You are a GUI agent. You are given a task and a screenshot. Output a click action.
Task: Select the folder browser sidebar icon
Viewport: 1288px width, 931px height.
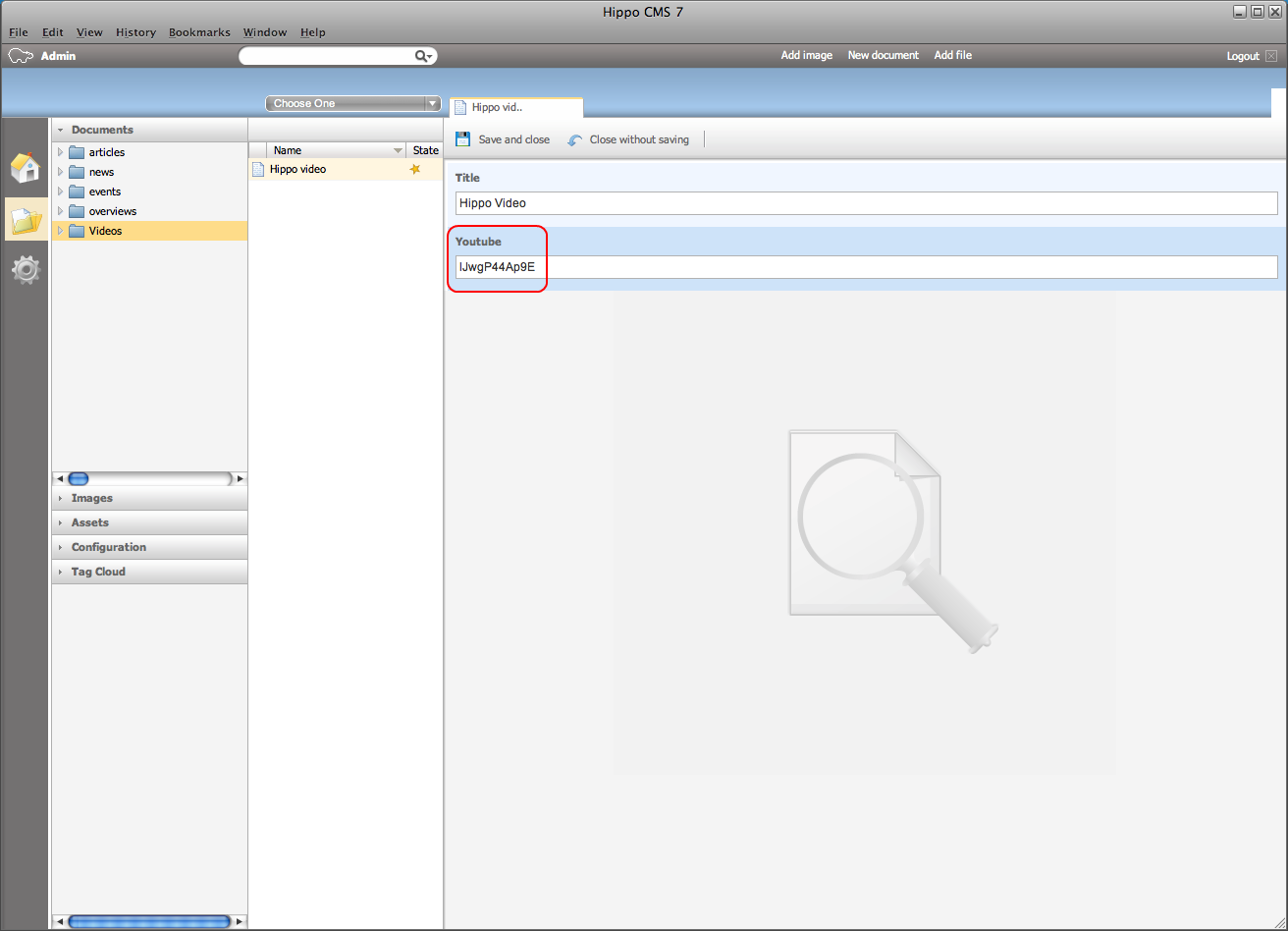(x=26, y=220)
